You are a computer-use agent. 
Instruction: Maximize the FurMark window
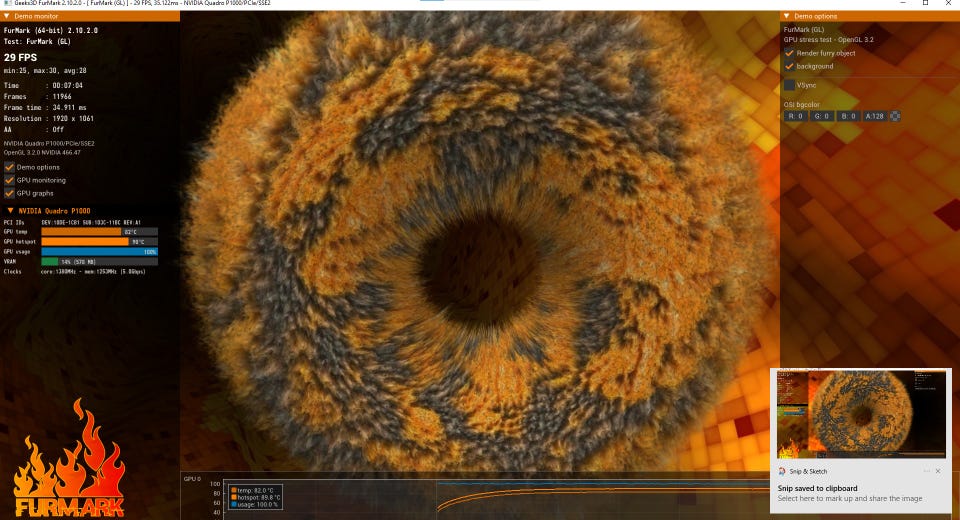(x=926, y=3)
